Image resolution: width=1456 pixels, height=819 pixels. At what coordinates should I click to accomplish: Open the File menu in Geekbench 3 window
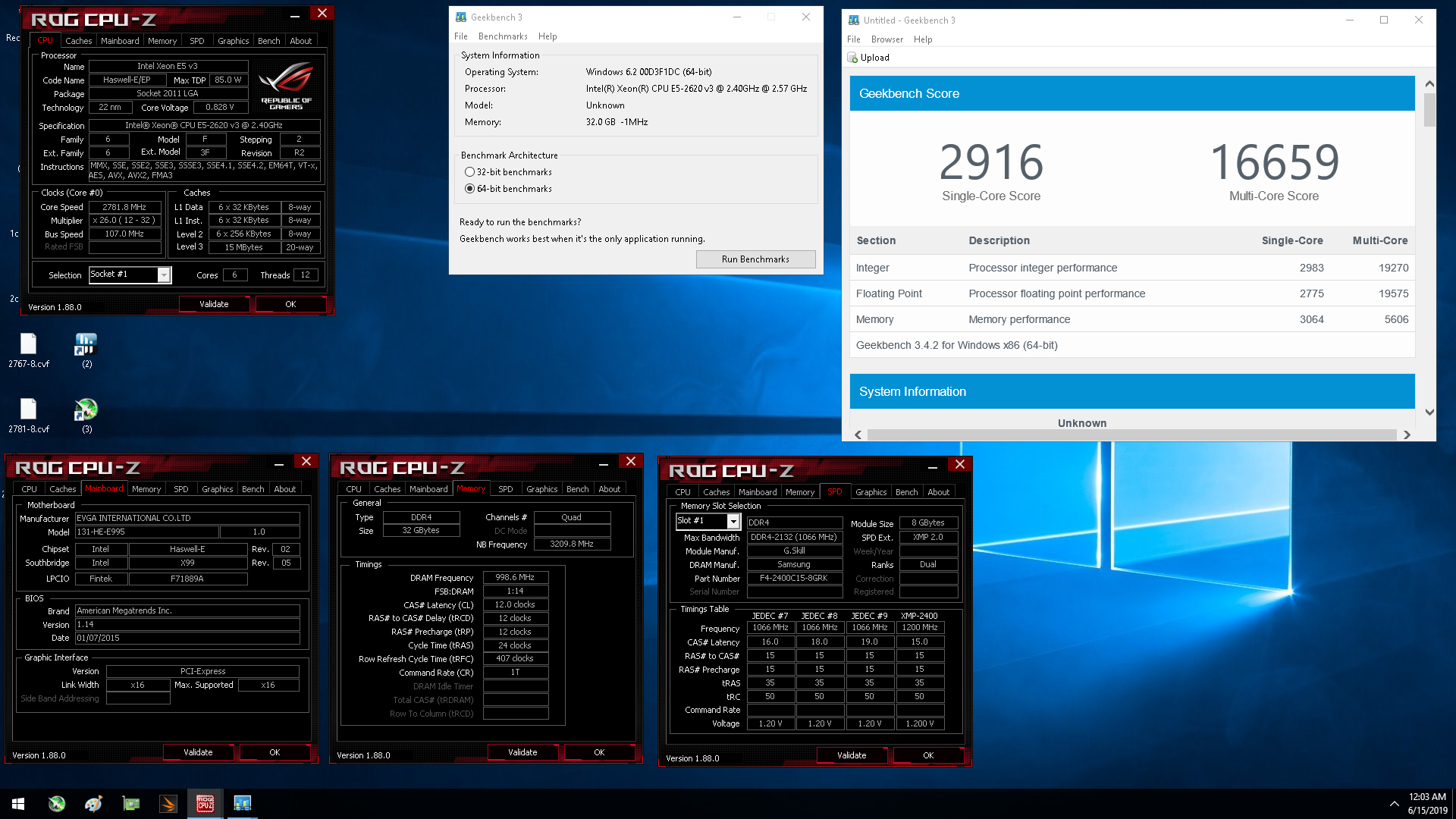(461, 36)
